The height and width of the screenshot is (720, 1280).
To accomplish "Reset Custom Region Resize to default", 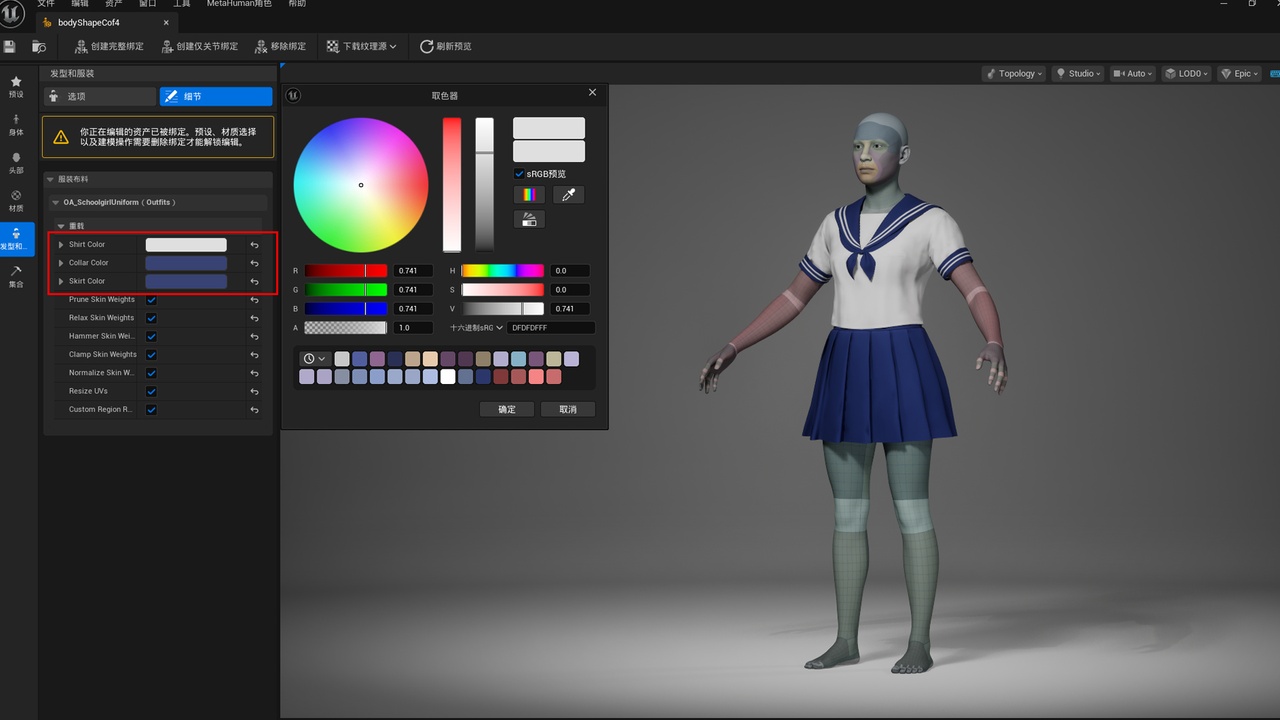I will [x=254, y=410].
